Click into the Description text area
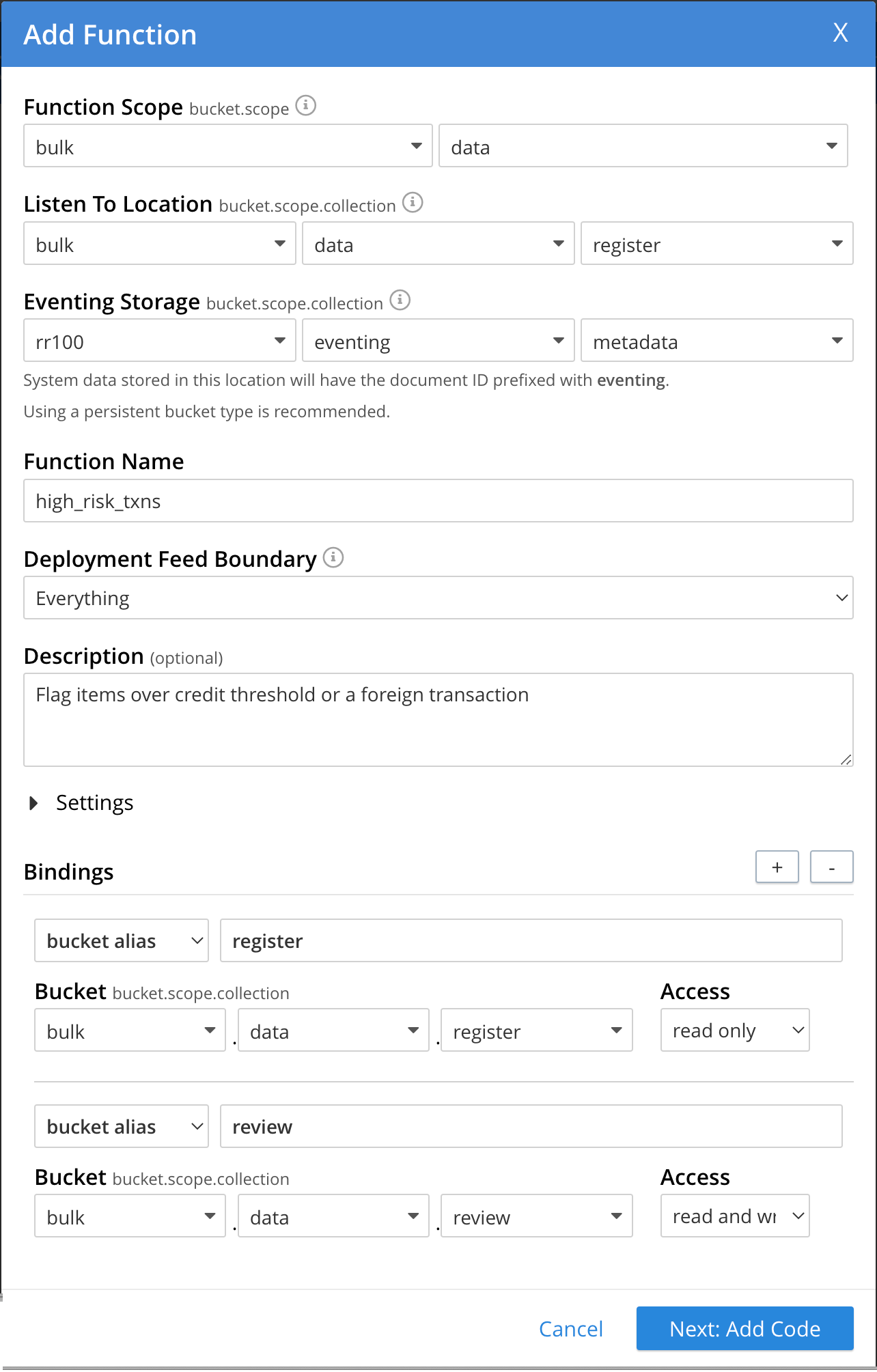Image resolution: width=877 pixels, height=1372 pixels. [x=438, y=720]
